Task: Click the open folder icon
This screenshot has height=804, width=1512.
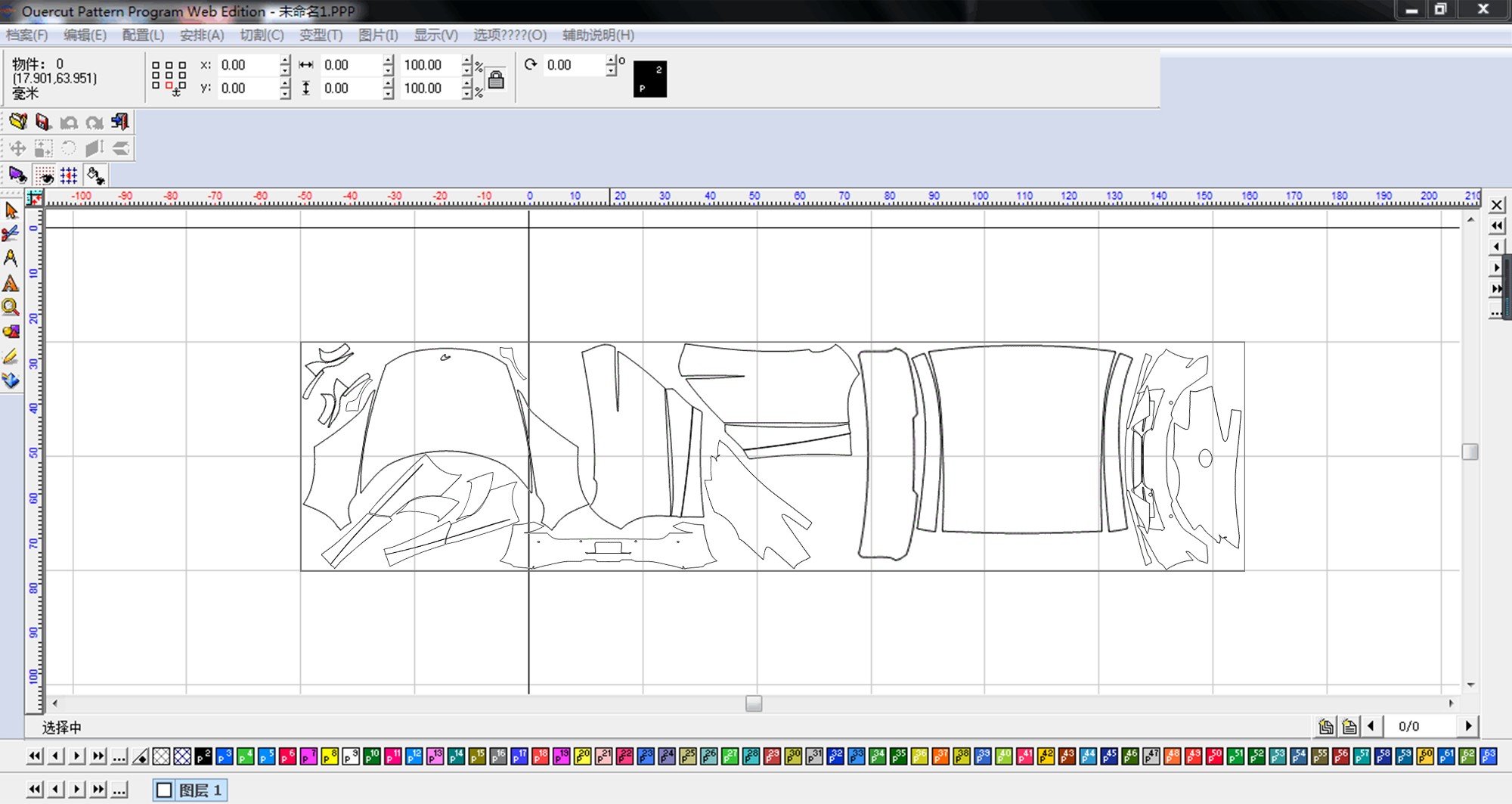Action: tap(18, 122)
